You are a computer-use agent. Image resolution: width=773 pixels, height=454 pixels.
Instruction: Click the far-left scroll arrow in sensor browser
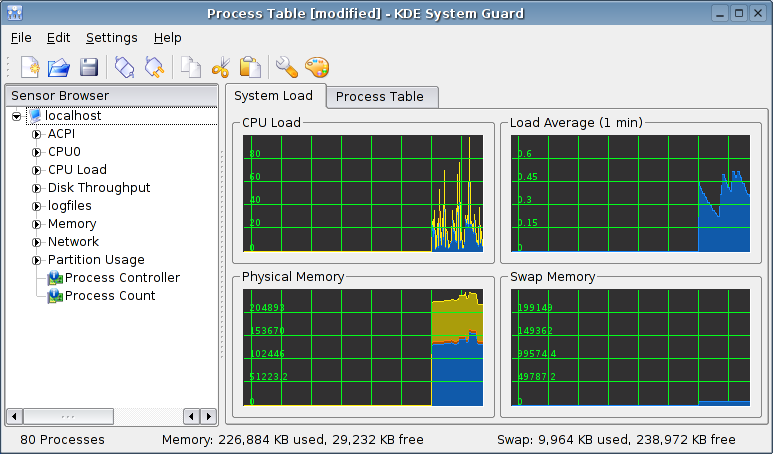14,417
